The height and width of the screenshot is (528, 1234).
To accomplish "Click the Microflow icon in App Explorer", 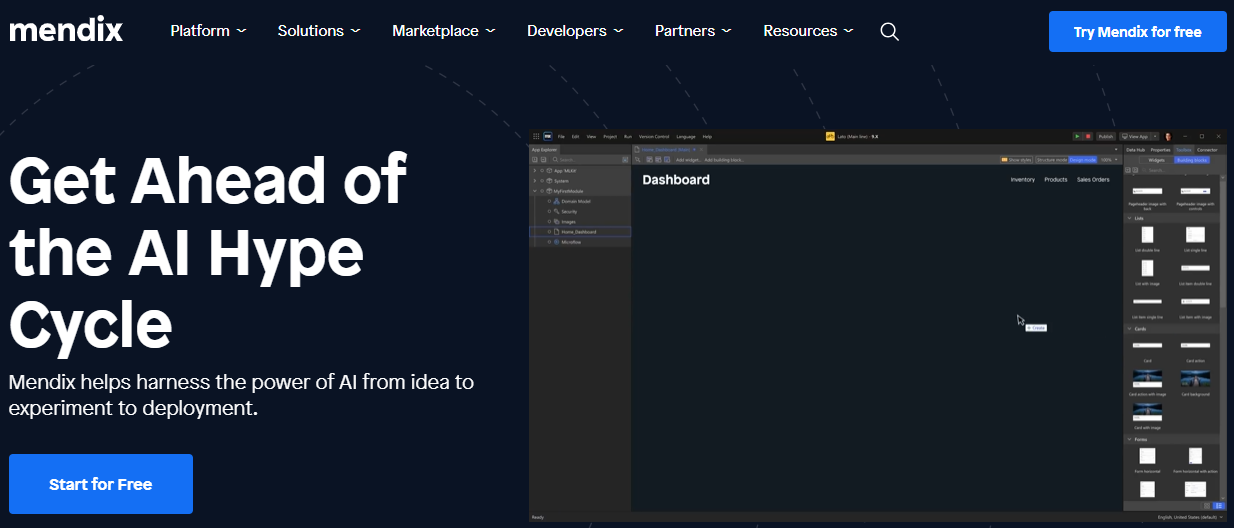I will tap(556, 242).
